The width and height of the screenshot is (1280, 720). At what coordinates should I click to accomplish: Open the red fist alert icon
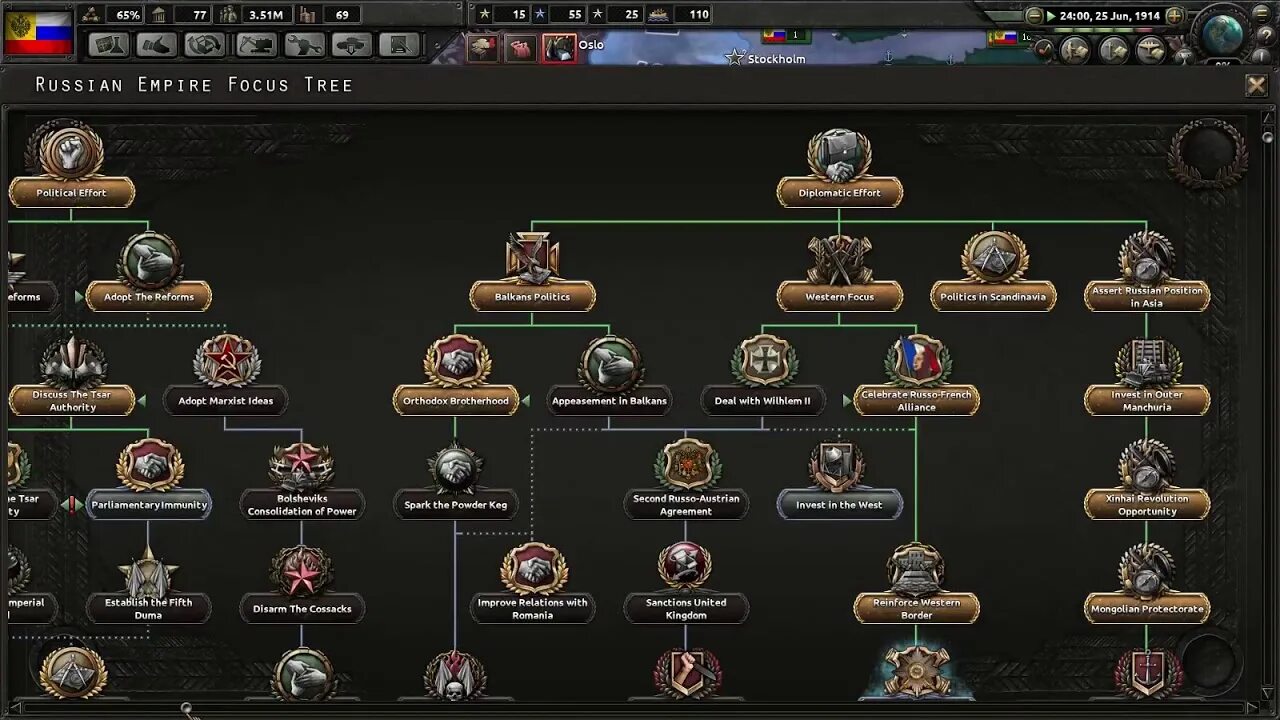point(520,48)
